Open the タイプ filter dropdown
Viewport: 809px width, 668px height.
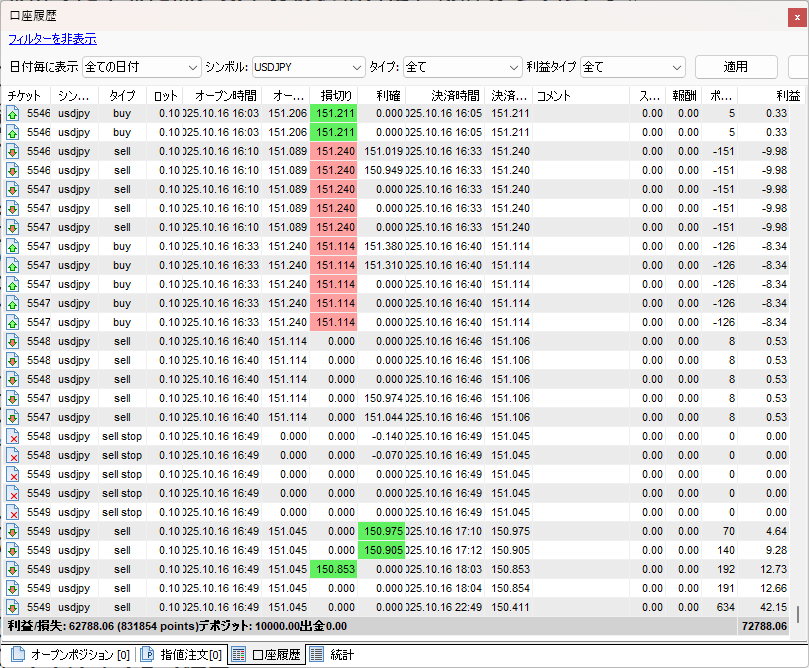pos(462,67)
